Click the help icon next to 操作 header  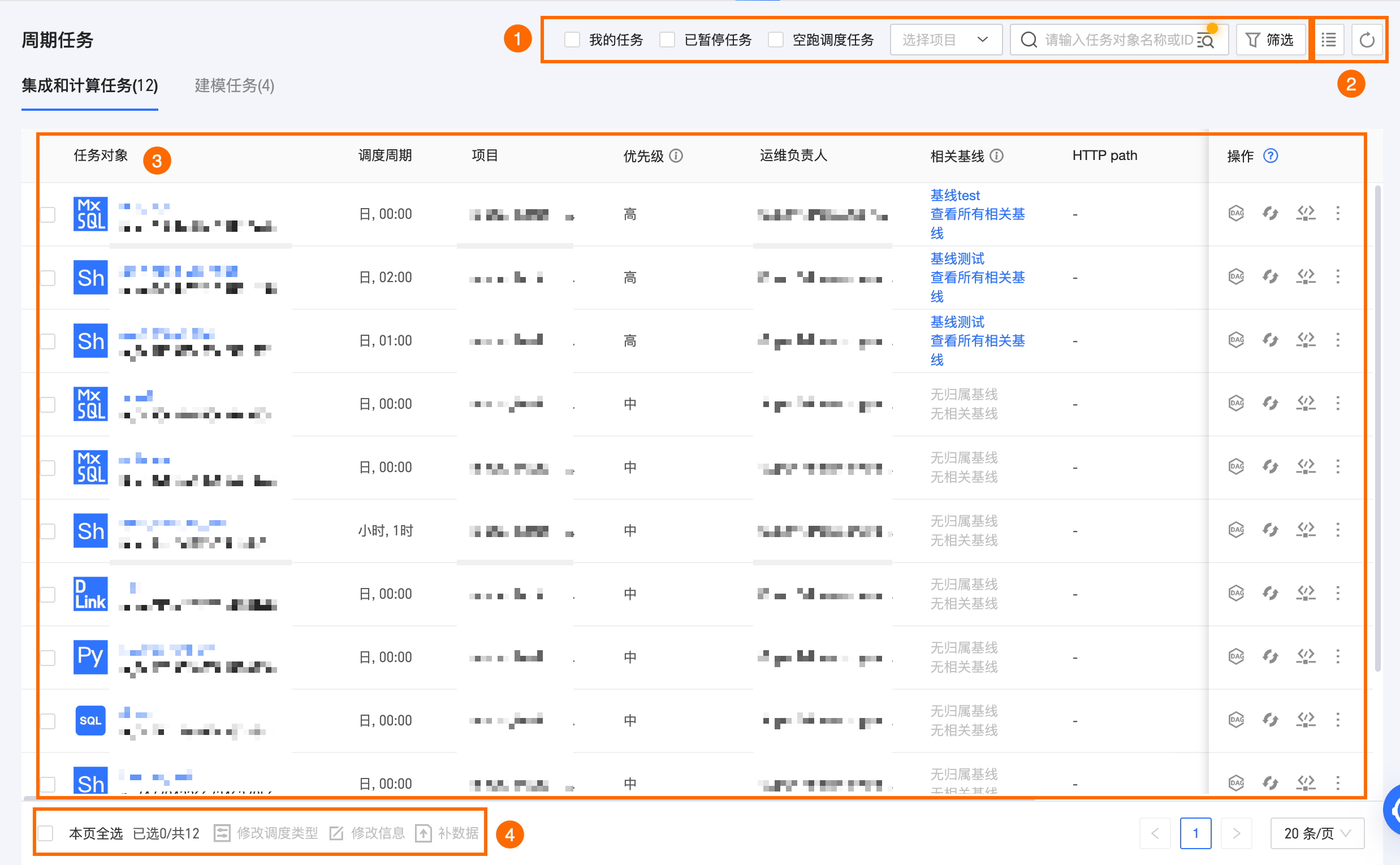tap(1270, 155)
